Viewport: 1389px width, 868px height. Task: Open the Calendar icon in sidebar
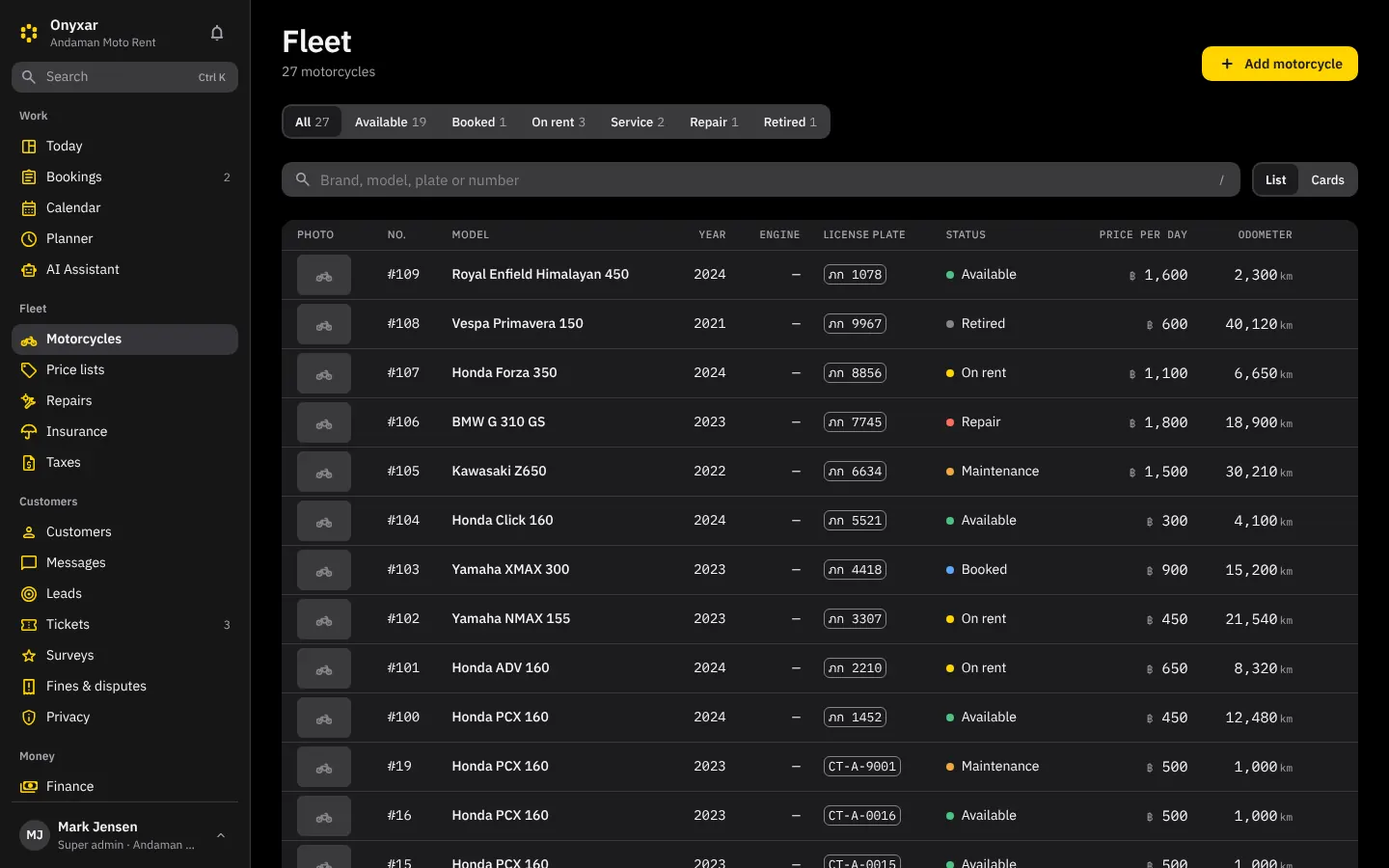pos(29,208)
